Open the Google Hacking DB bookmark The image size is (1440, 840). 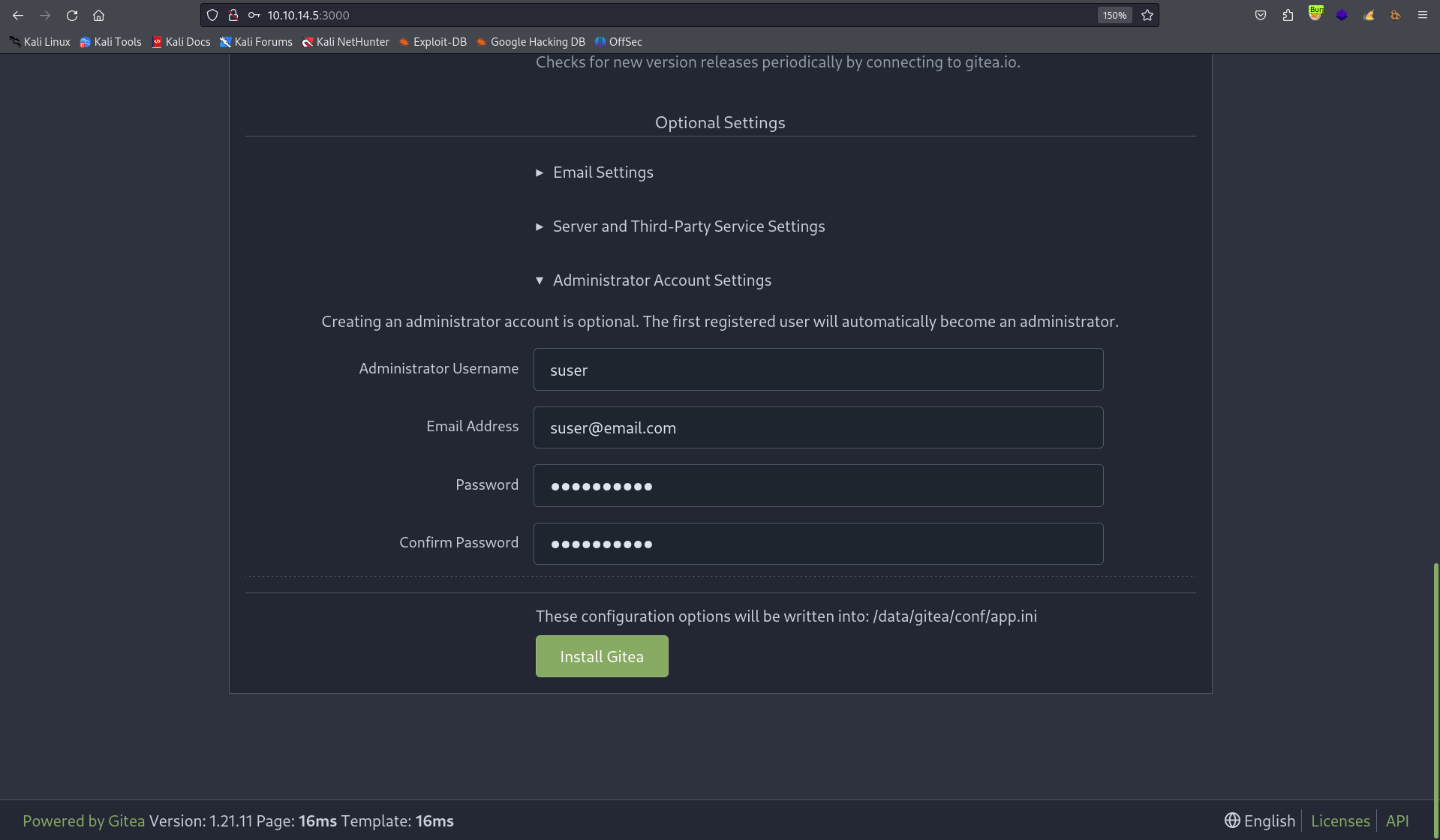pyautogui.click(x=531, y=42)
